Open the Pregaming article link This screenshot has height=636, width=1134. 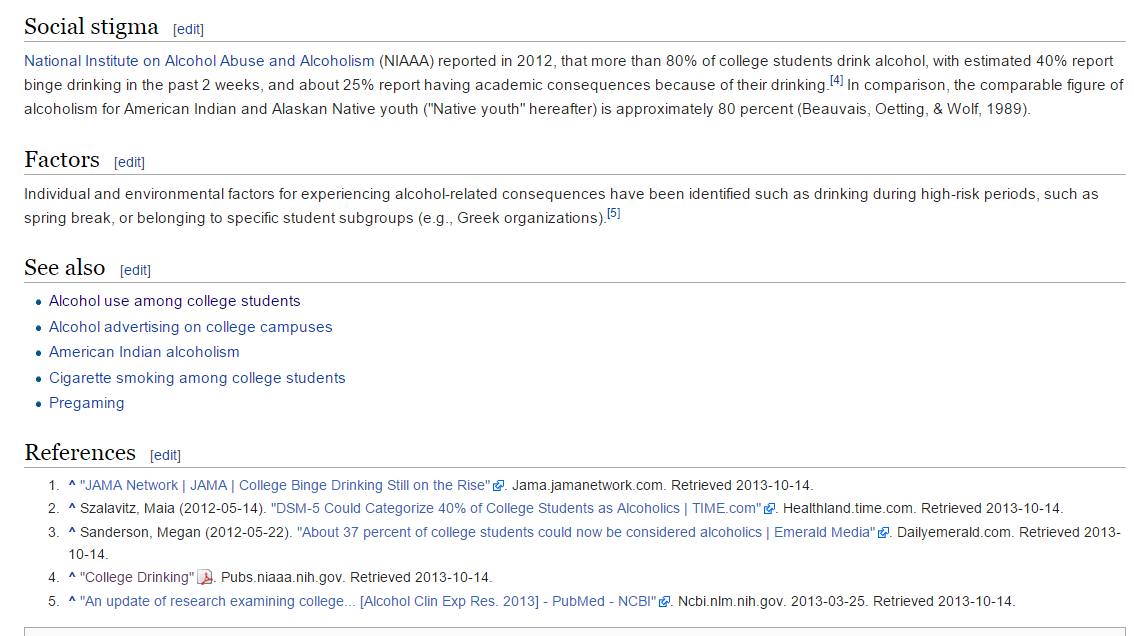pos(87,403)
